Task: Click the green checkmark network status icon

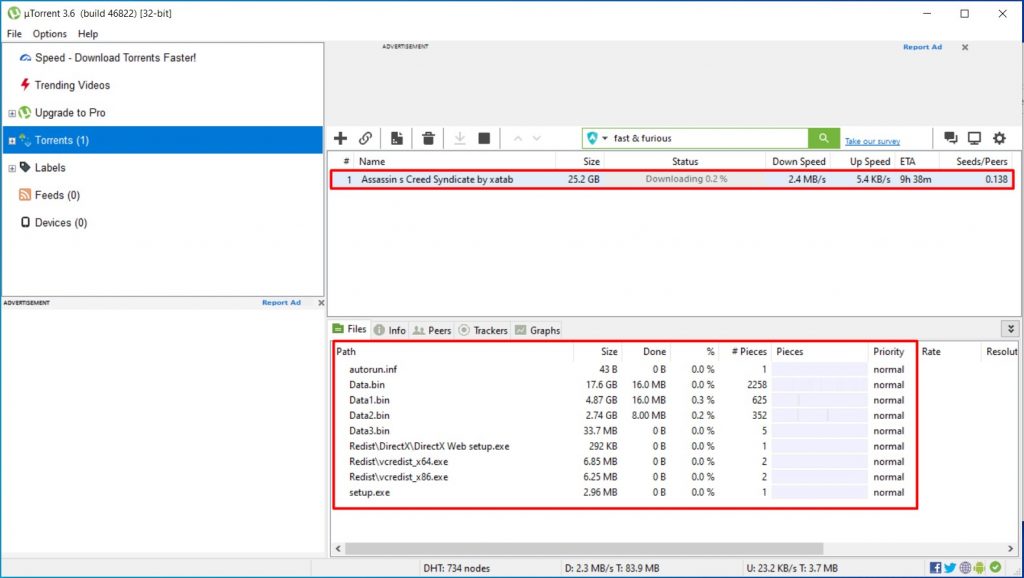Action: click(995, 567)
